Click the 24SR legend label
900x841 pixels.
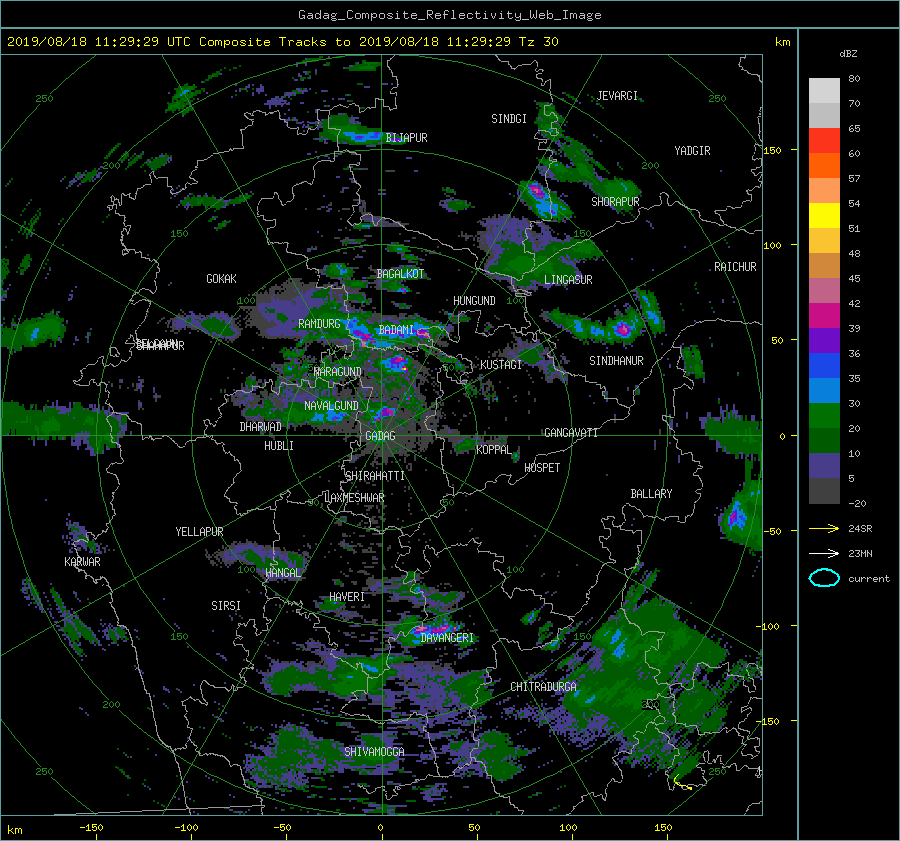tap(860, 529)
